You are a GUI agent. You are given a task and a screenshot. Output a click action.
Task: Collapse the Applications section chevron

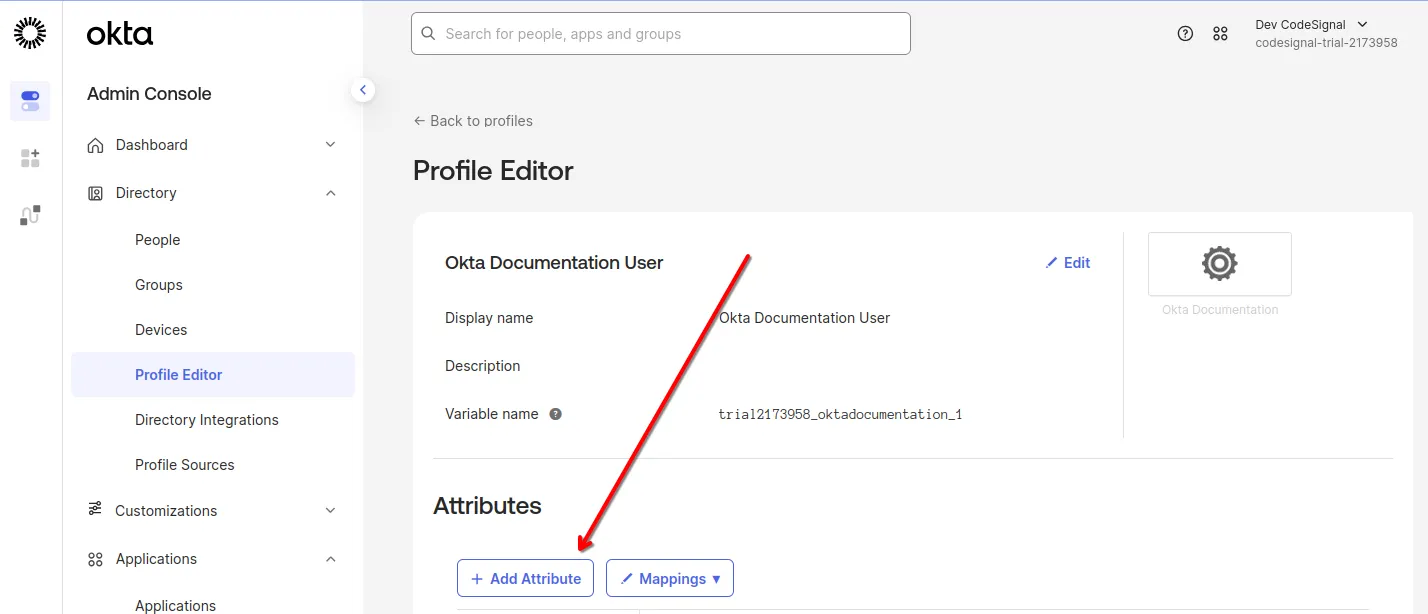point(331,559)
